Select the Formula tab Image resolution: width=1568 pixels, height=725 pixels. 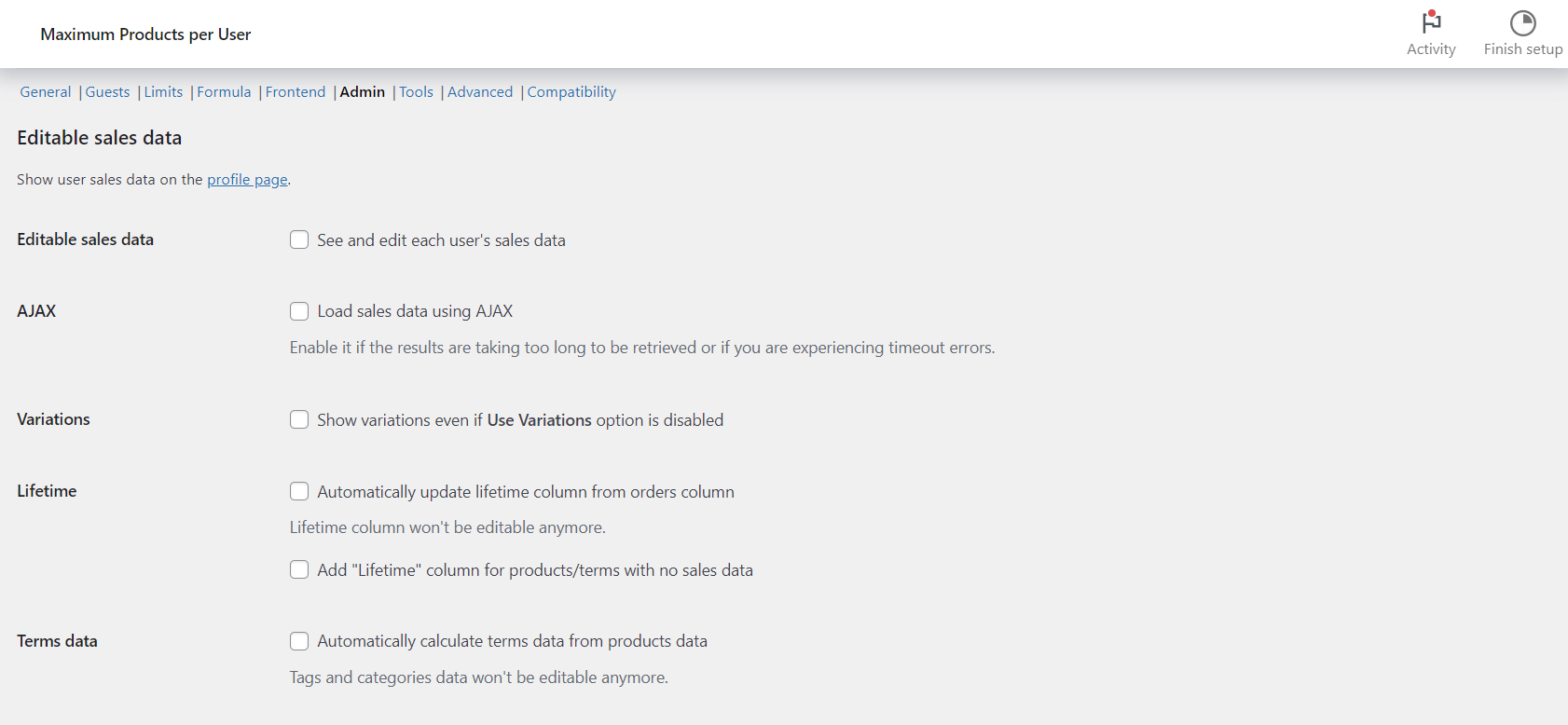pyautogui.click(x=224, y=91)
